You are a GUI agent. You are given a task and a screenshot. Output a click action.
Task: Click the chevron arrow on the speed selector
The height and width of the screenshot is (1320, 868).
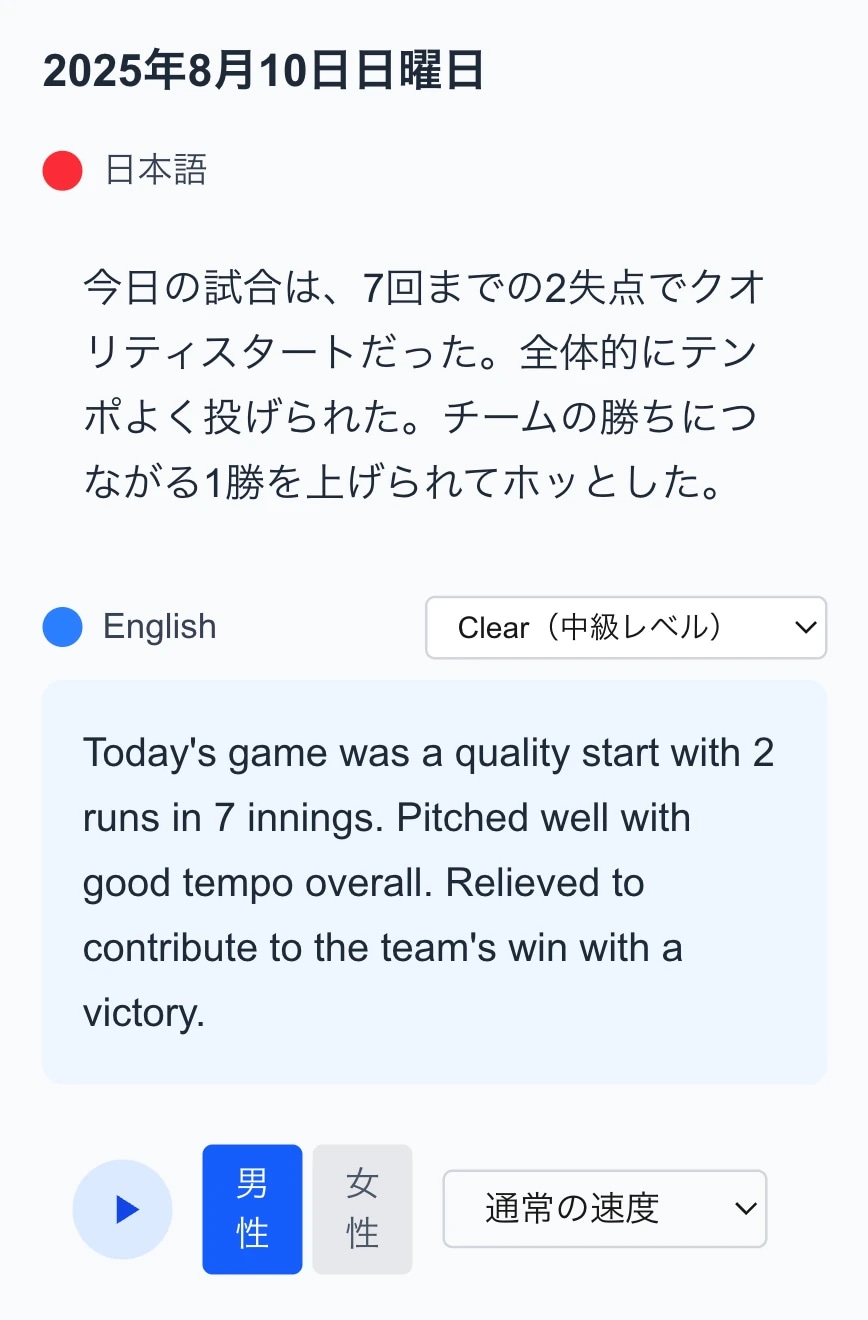(x=745, y=1209)
